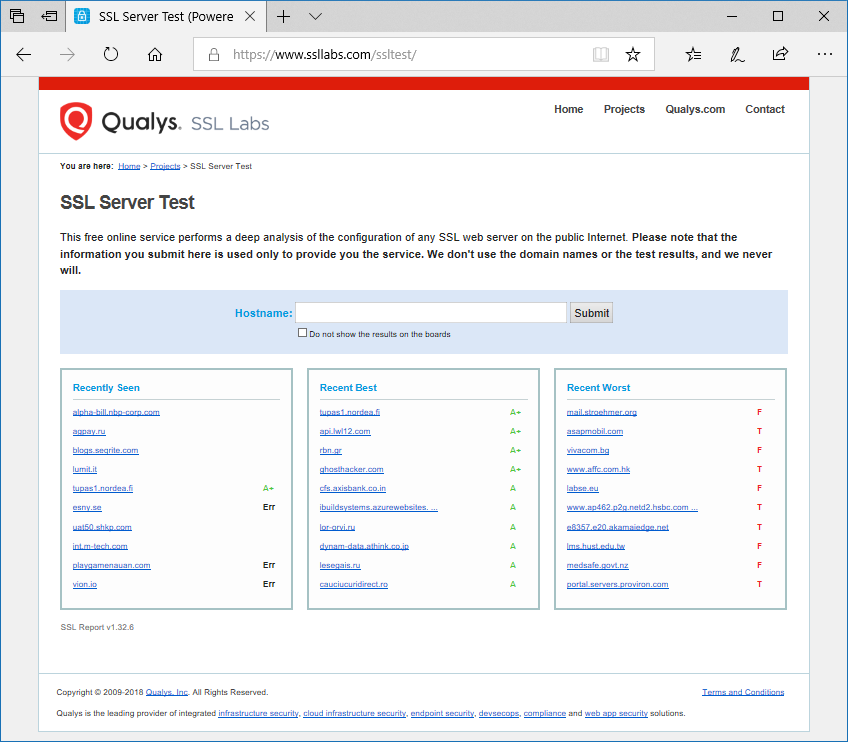Open e8357.e20.akamaiedge.net link
This screenshot has width=848, height=742.
[x=618, y=527]
